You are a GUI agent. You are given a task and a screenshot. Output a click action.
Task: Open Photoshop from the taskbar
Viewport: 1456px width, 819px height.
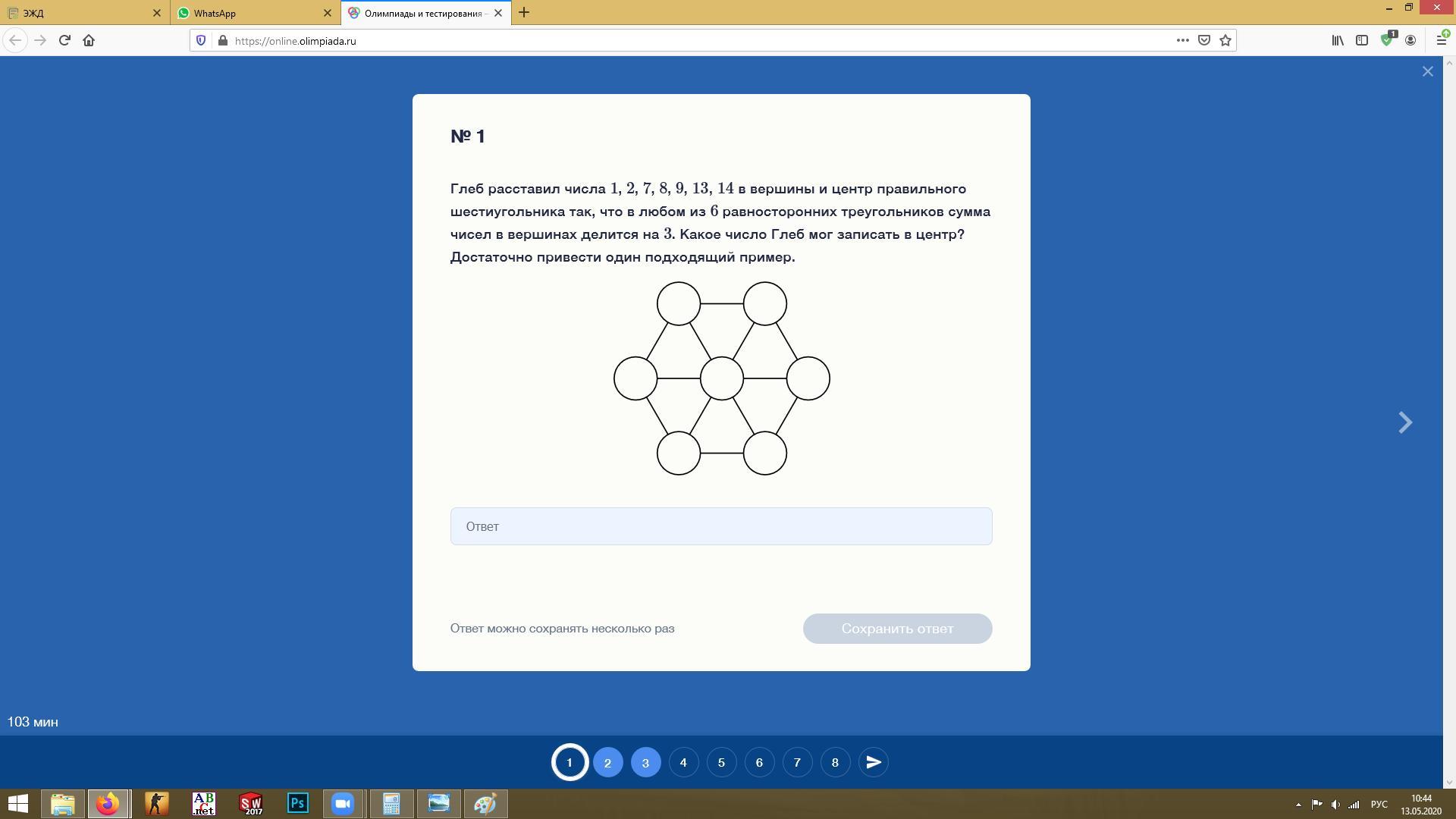pos(297,803)
